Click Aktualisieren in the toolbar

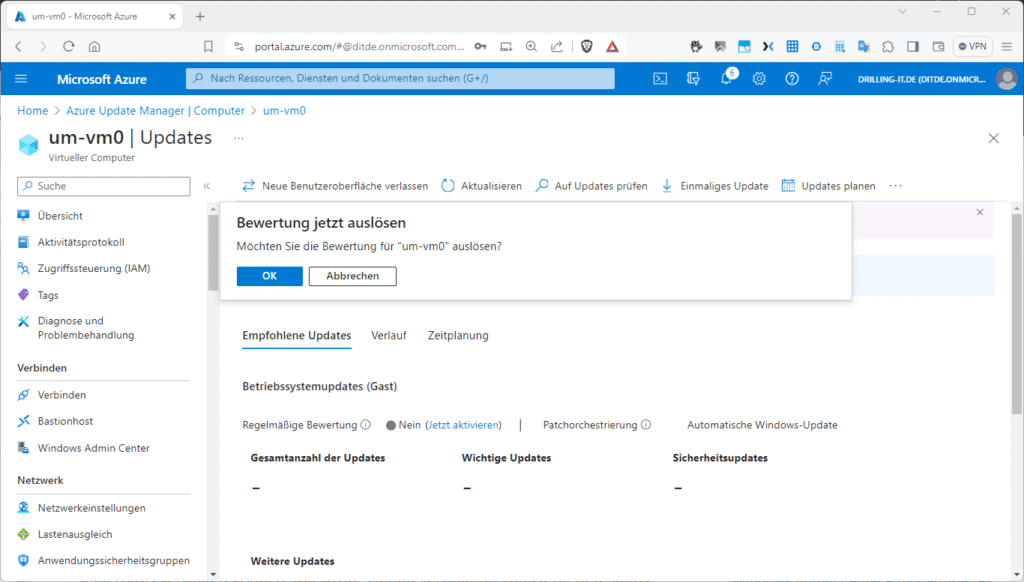(x=482, y=186)
